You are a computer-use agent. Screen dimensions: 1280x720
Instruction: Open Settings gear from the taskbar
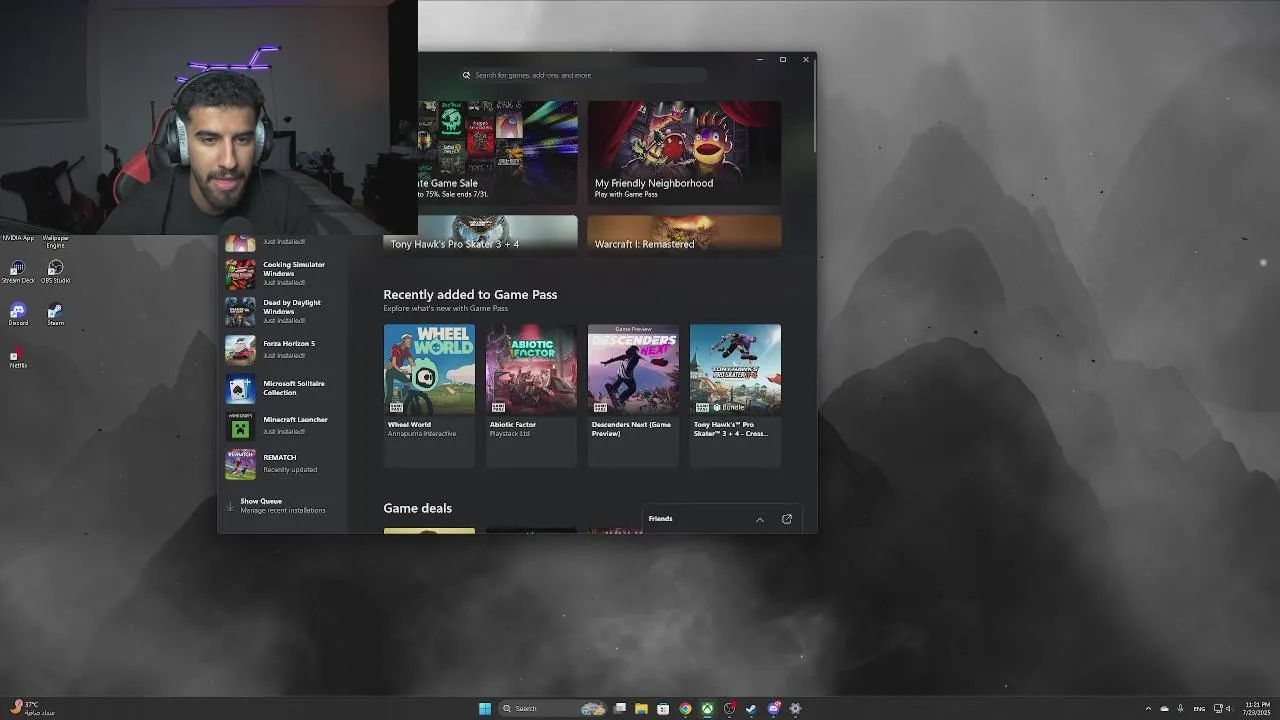point(795,708)
